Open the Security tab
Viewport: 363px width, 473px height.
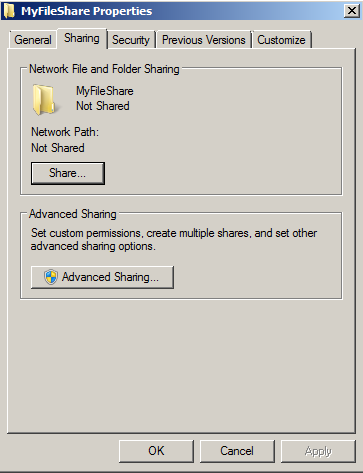[131, 40]
